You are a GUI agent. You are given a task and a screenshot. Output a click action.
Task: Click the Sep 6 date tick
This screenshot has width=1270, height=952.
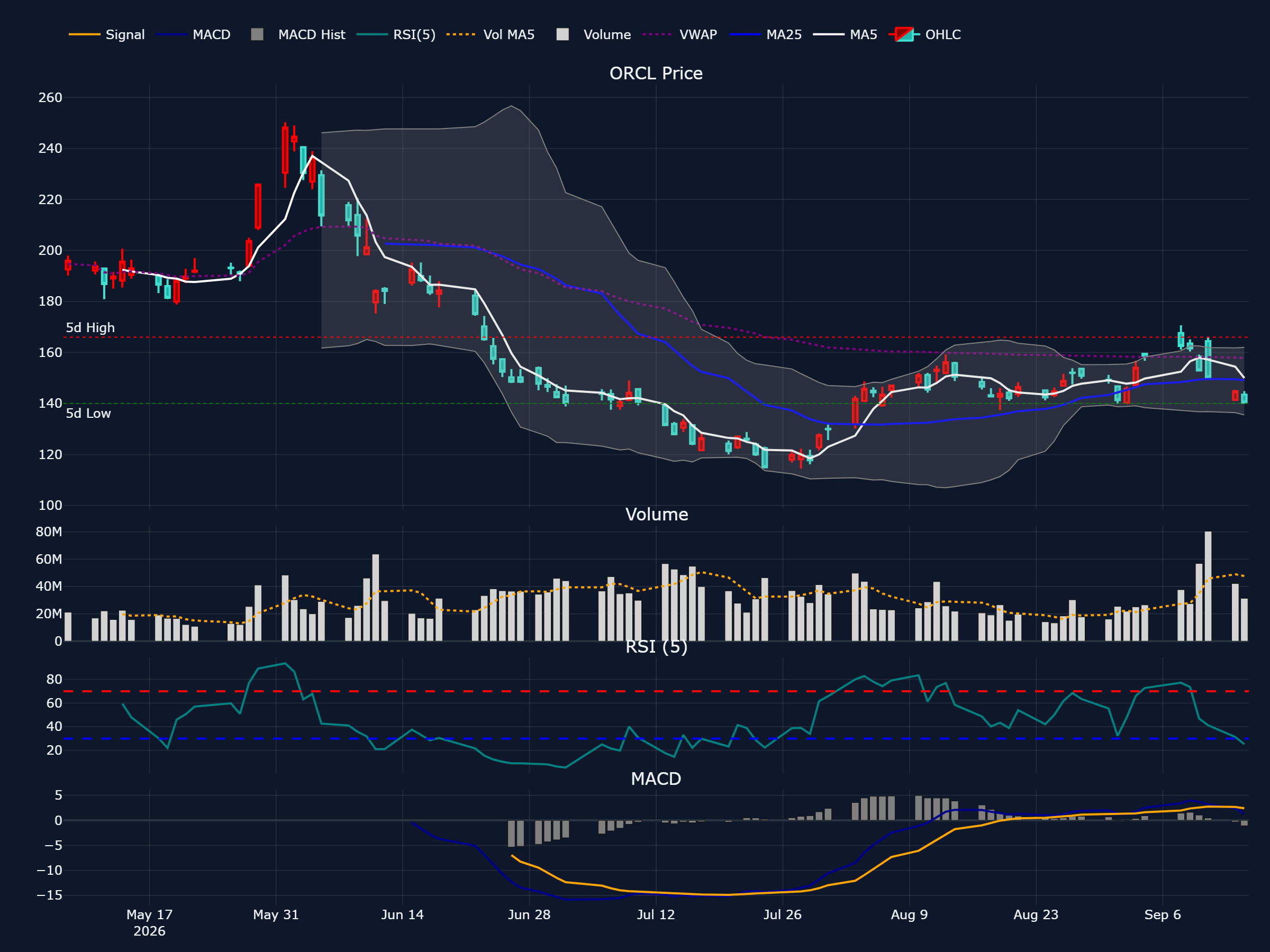(1162, 914)
